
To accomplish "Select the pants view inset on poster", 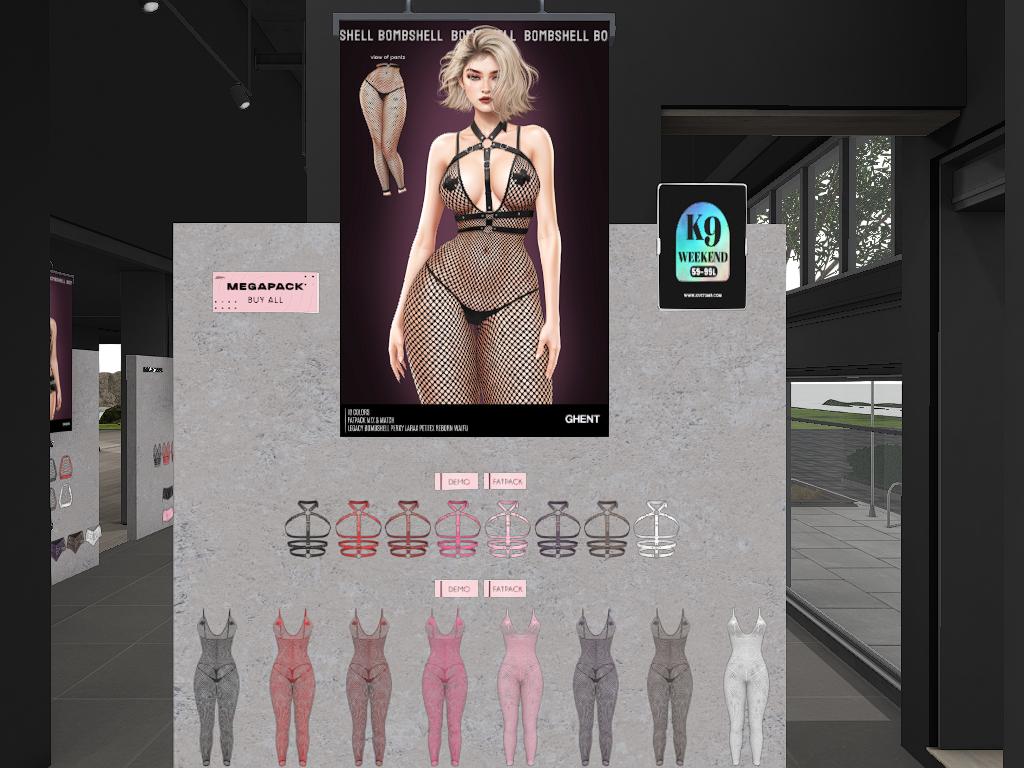I will (385, 125).
